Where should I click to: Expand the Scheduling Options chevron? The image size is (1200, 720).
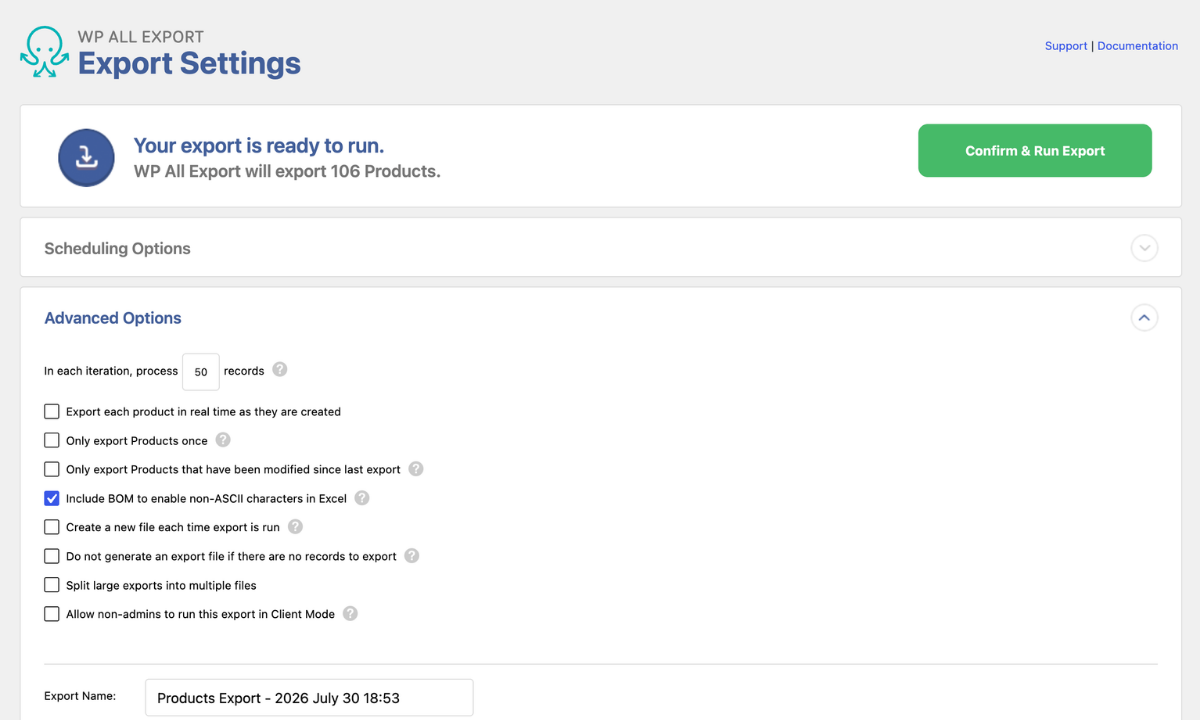[1144, 248]
